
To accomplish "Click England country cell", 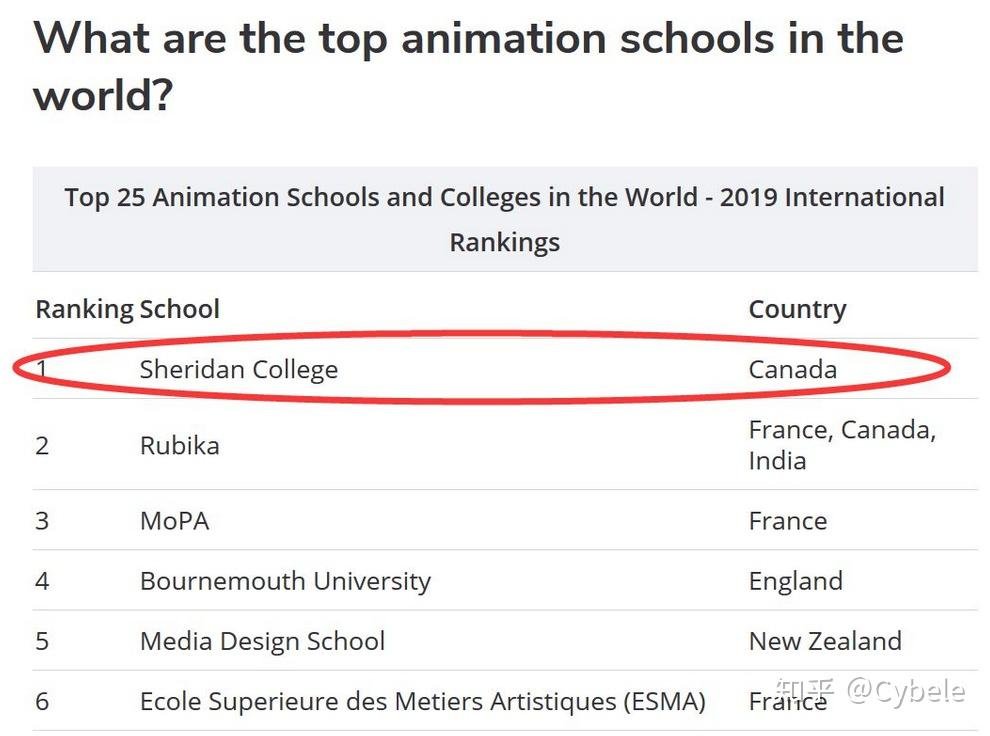I will (796, 581).
